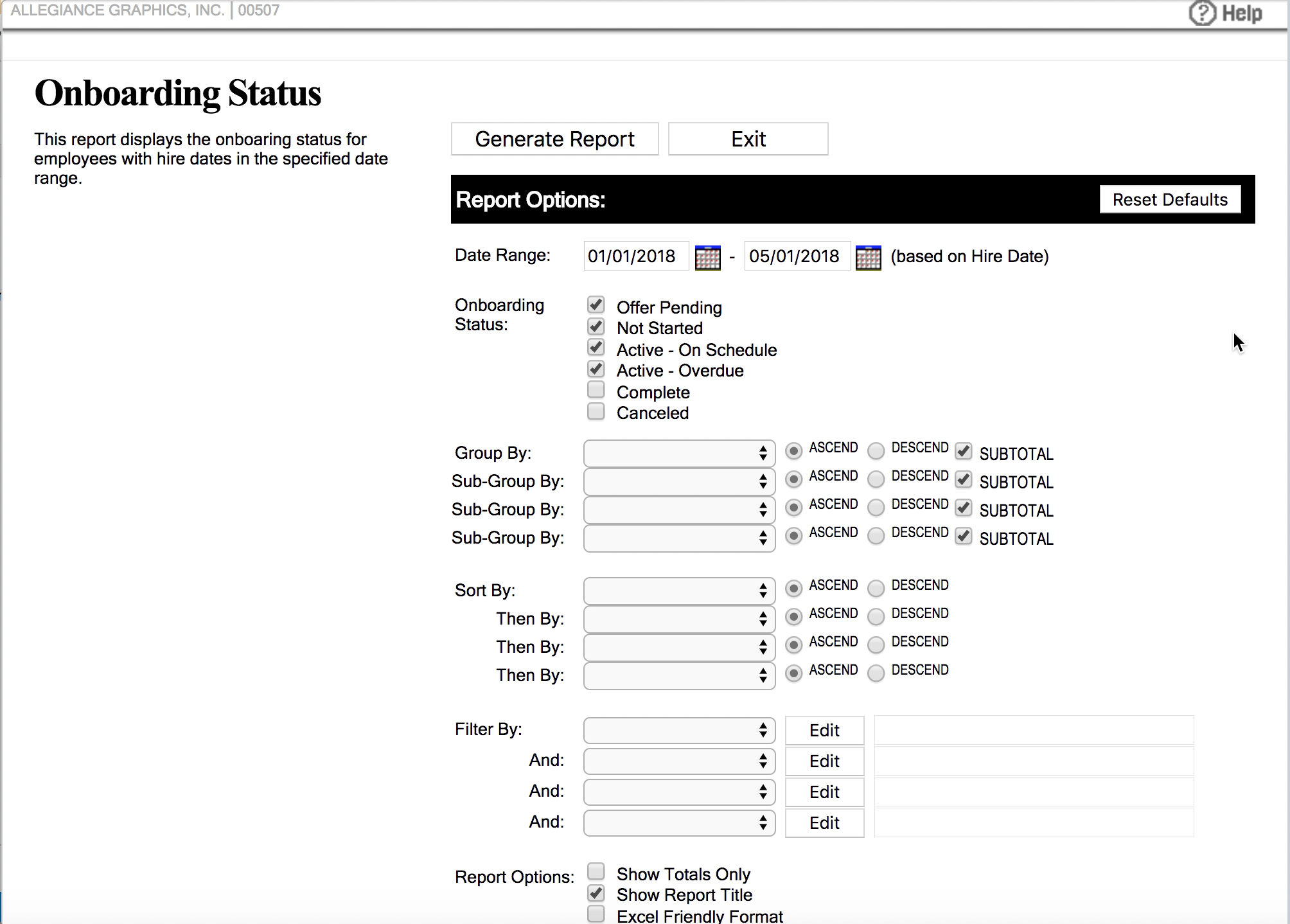
Task: Open the calendar picker for the start date
Action: 707,257
